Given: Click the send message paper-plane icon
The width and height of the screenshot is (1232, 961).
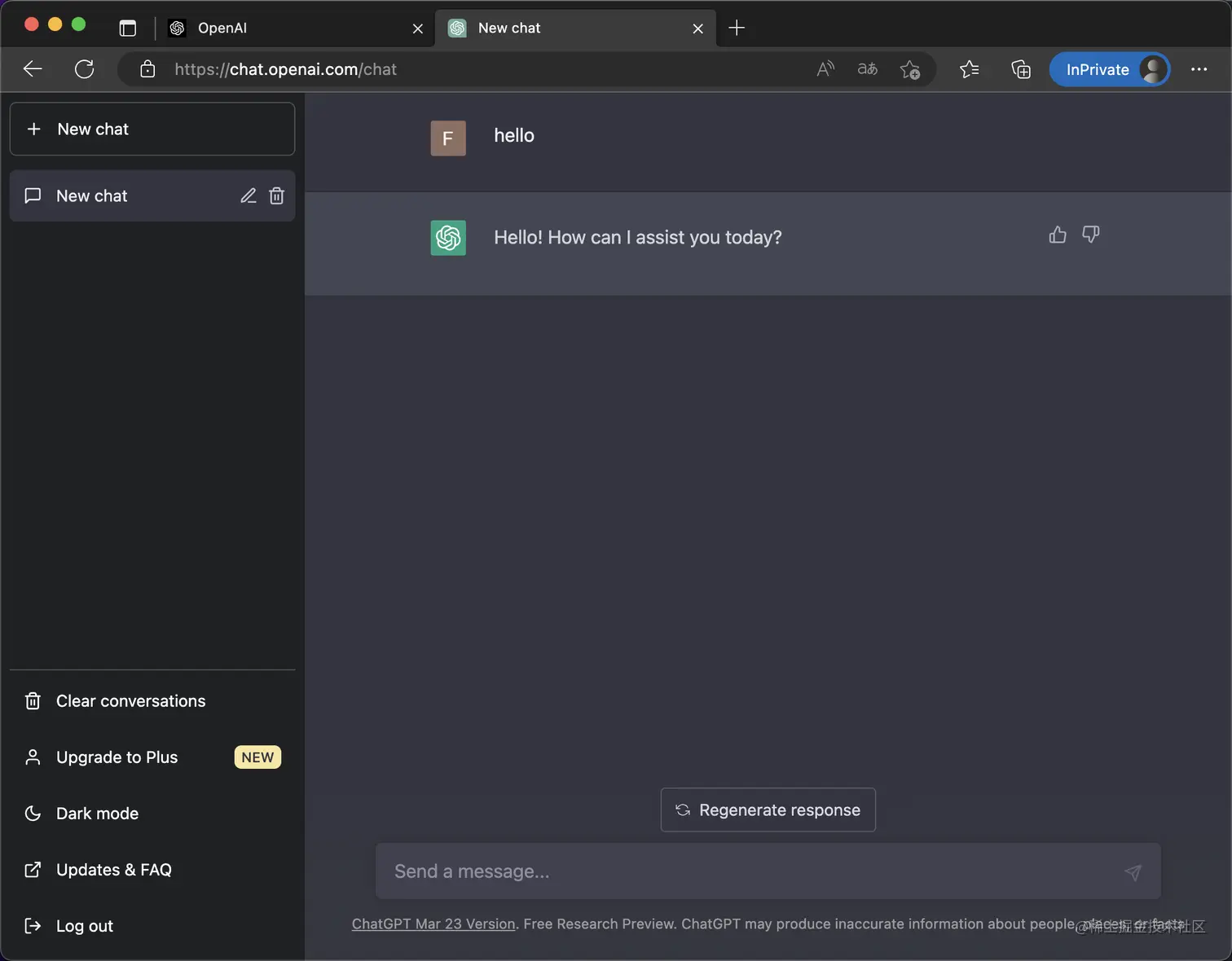Looking at the screenshot, I should click(1133, 872).
